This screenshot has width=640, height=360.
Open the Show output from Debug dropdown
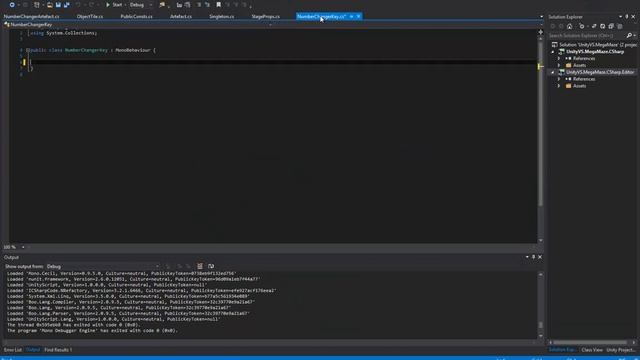(103, 266)
